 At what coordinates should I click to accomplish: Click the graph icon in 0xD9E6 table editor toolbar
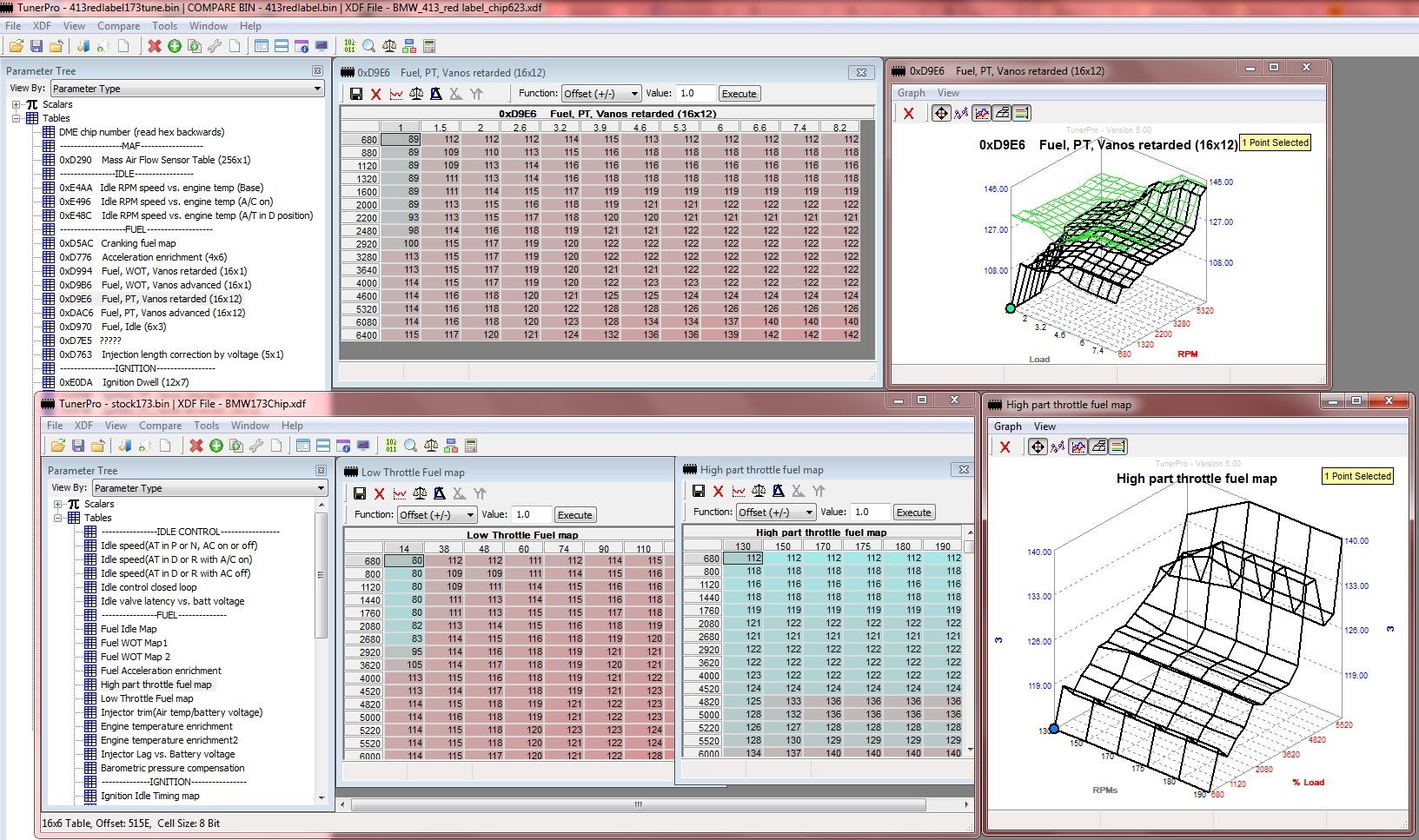[x=396, y=94]
